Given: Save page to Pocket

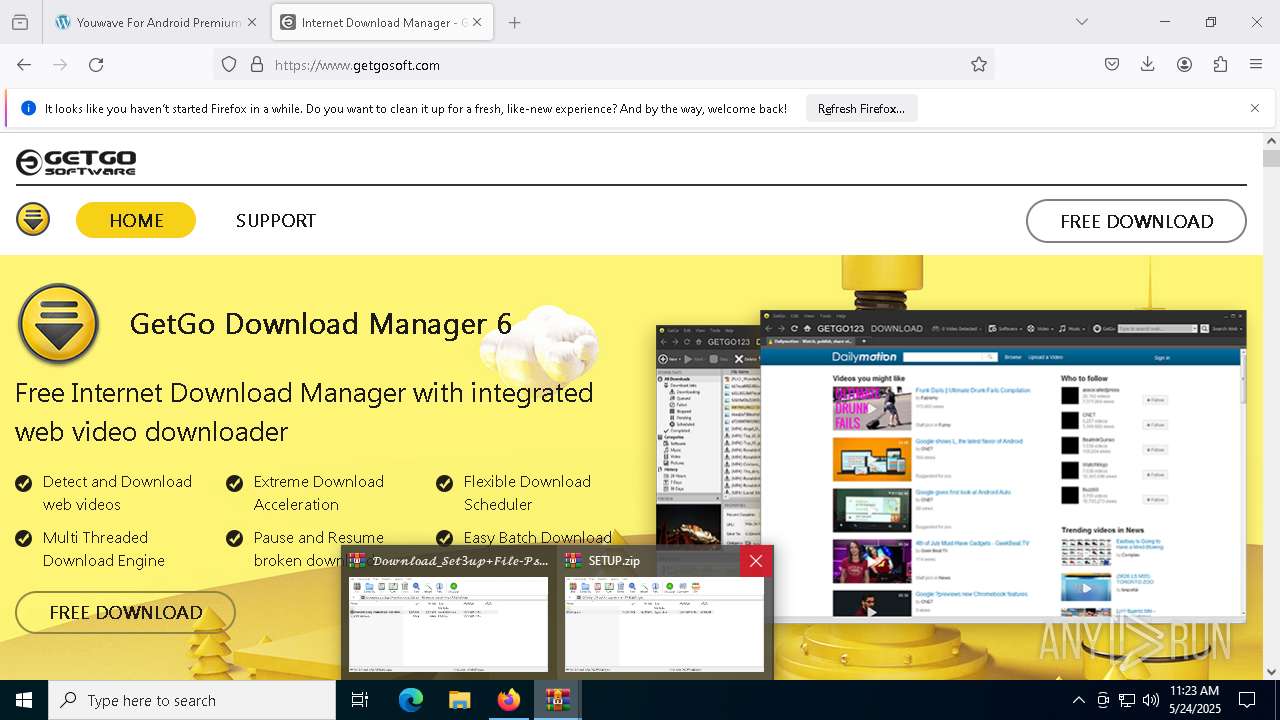Looking at the screenshot, I should tap(1112, 64).
